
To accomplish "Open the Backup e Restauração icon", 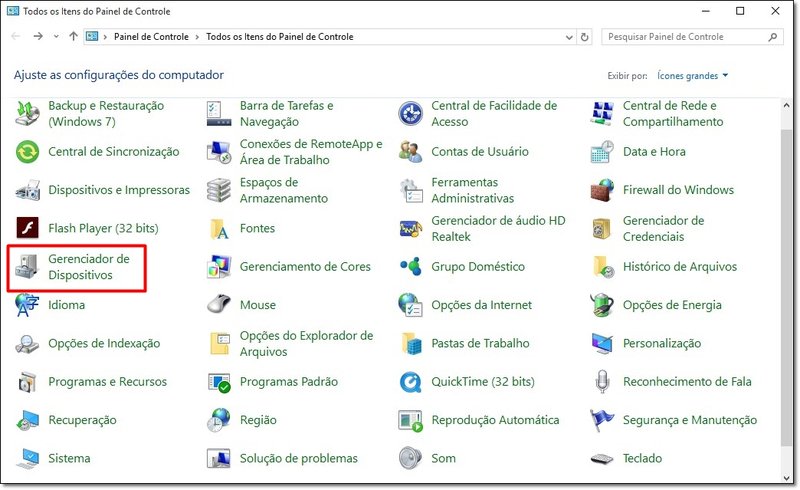I will 27,113.
